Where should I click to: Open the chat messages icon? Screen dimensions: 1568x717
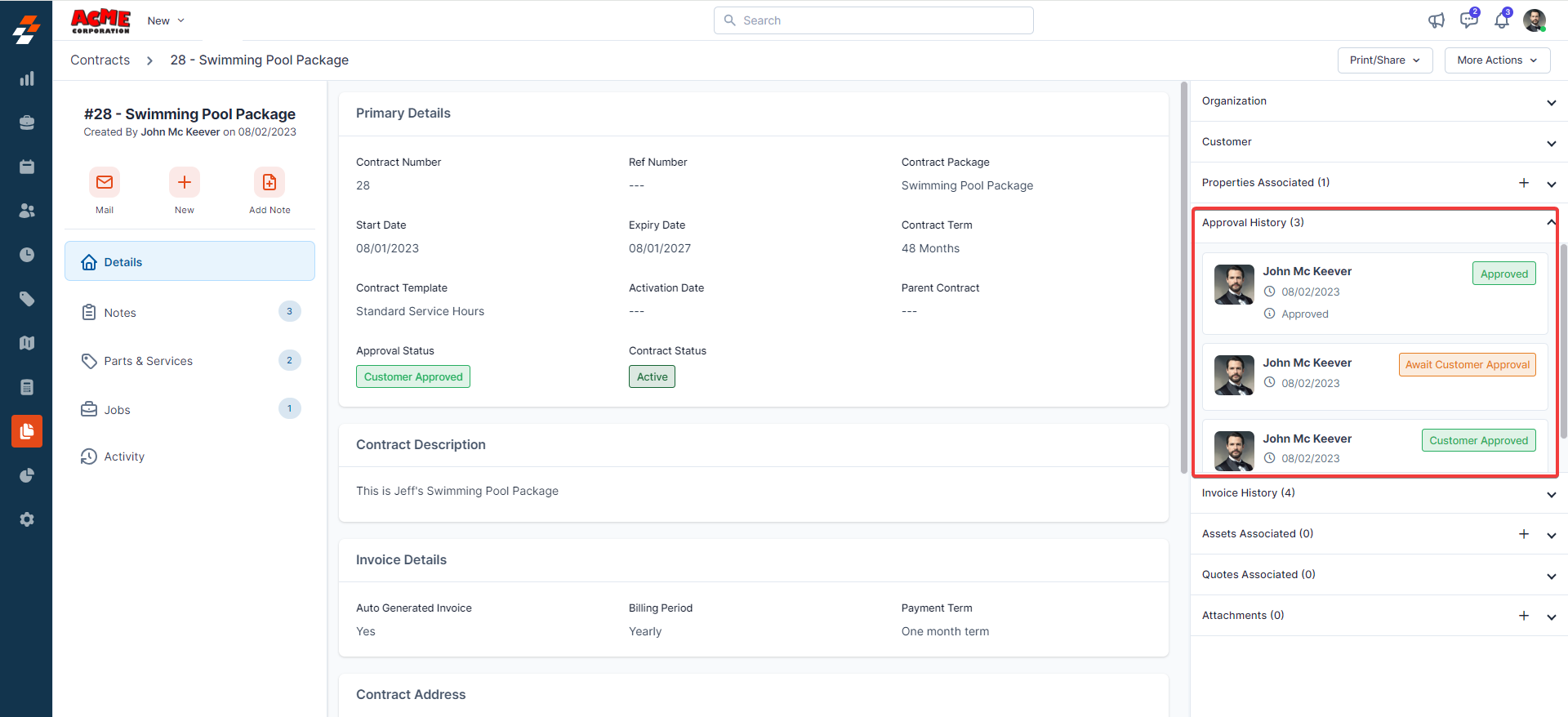[1468, 20]
